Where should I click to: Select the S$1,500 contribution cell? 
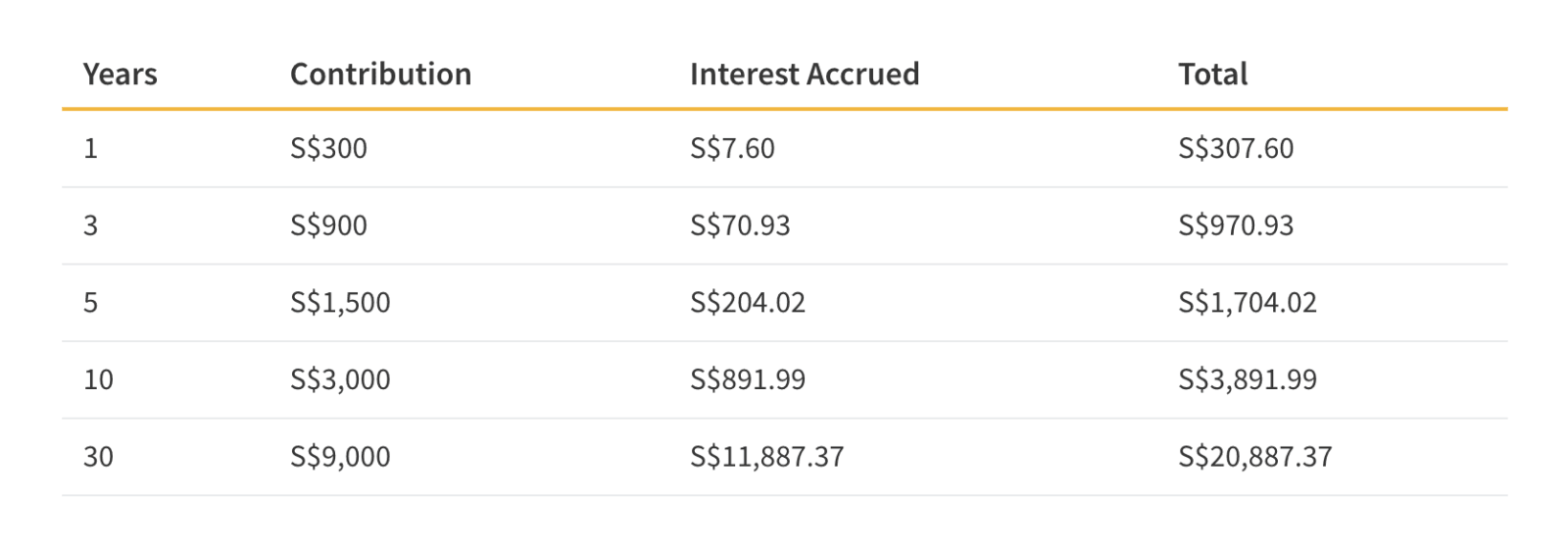pos(340,302)
